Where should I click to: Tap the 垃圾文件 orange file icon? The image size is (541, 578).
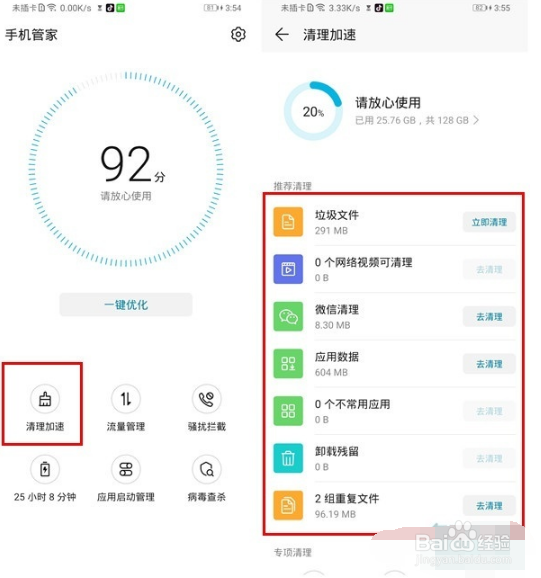[288, 222]
